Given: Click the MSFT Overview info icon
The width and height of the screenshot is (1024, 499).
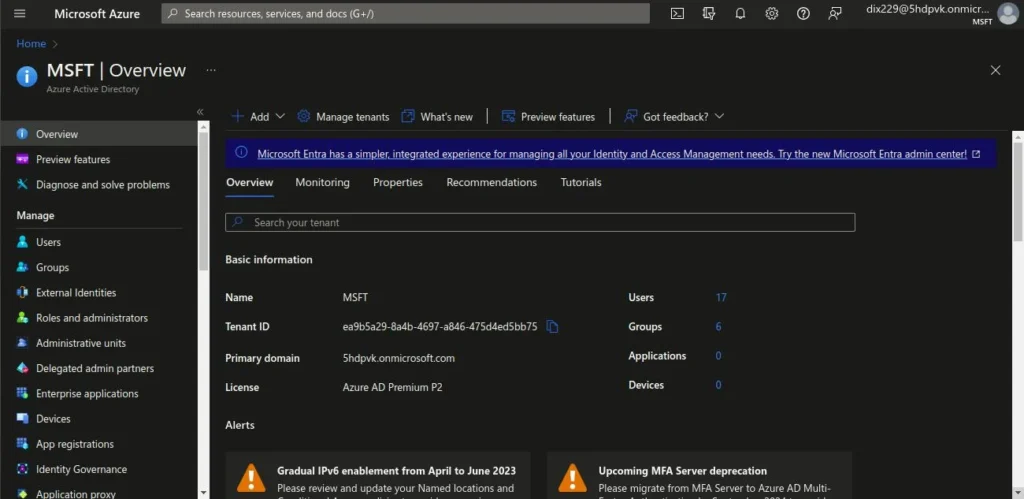Looking at the screenshot, I should click(27, 76).
